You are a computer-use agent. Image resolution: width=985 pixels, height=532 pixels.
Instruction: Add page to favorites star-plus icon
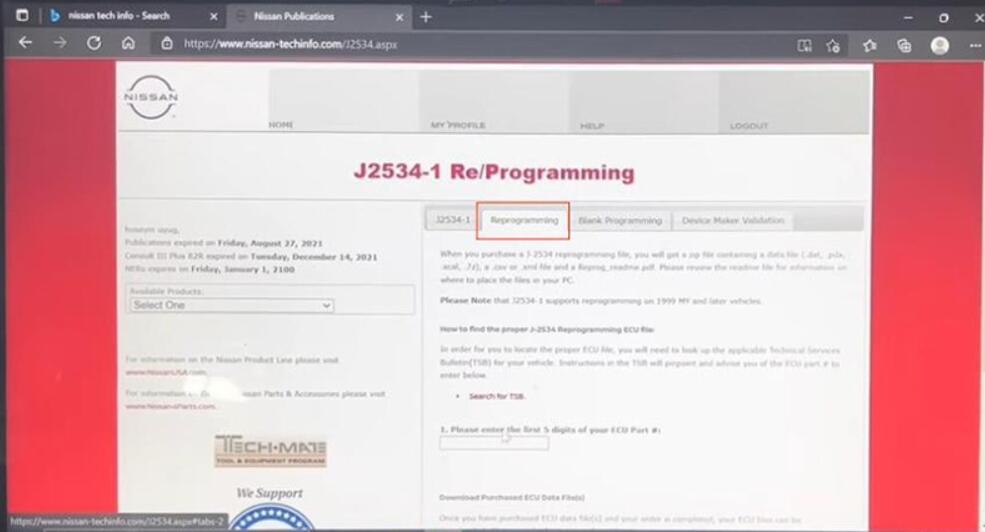833,45
